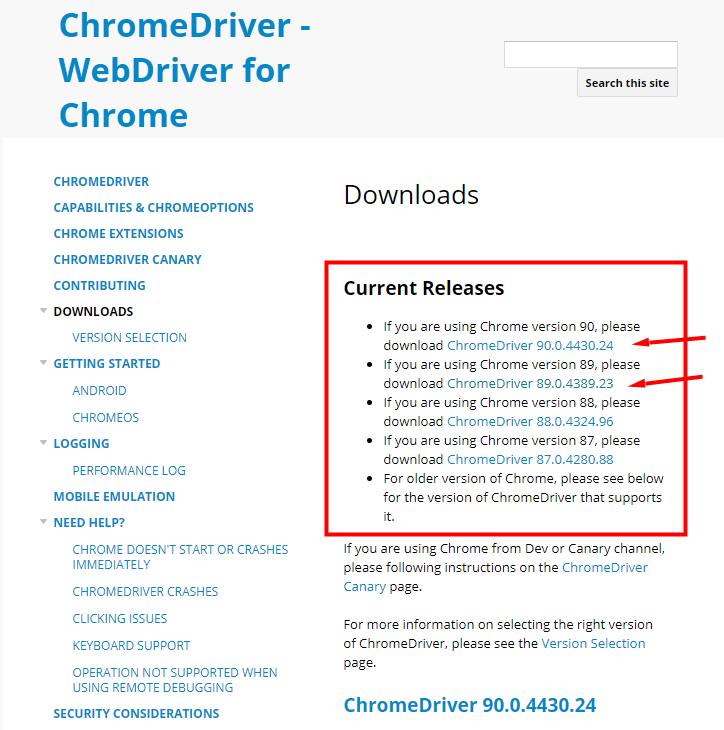Open the Logging page

(81, 444)
